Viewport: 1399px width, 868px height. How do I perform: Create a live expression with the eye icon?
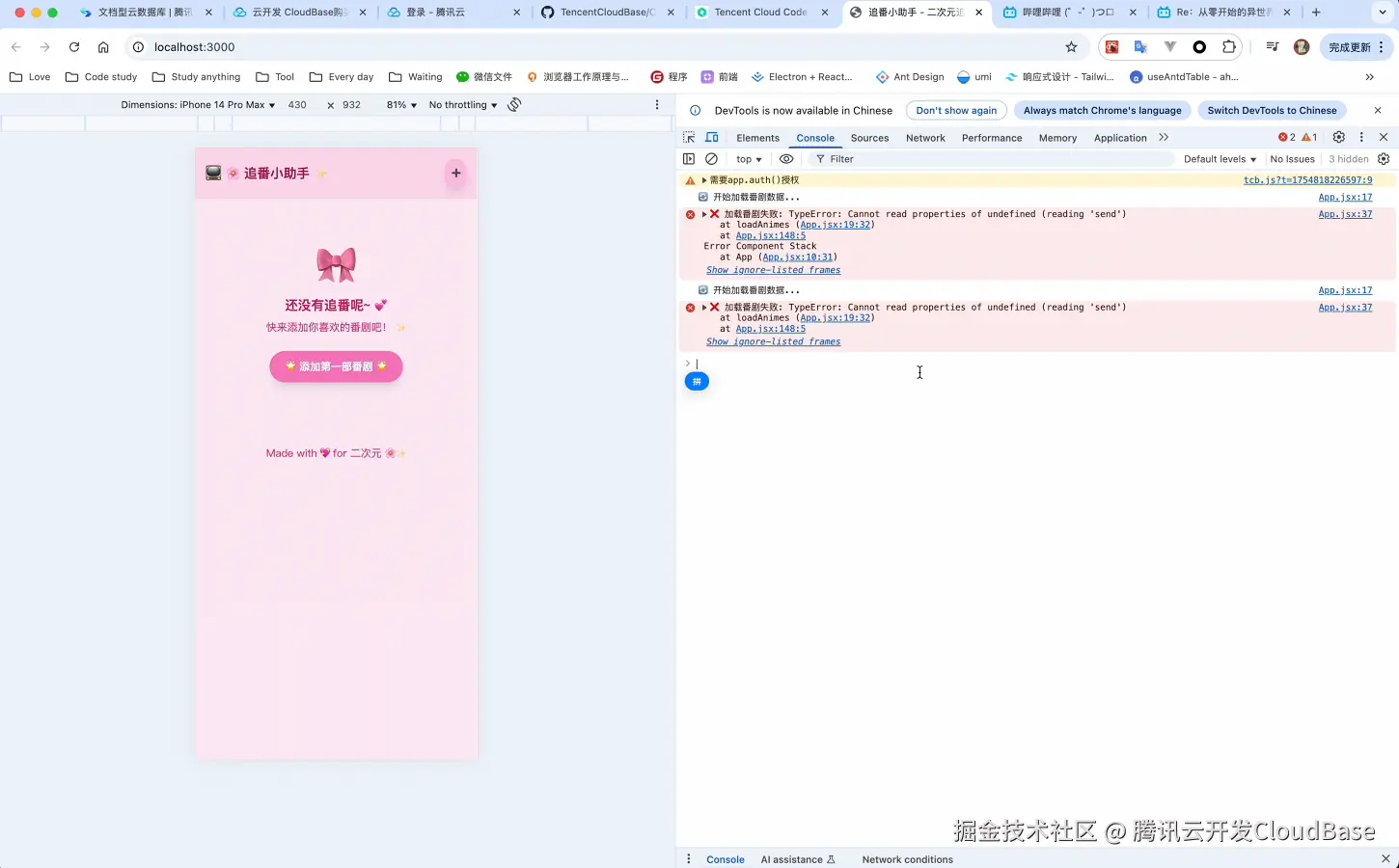click(787, 158)
